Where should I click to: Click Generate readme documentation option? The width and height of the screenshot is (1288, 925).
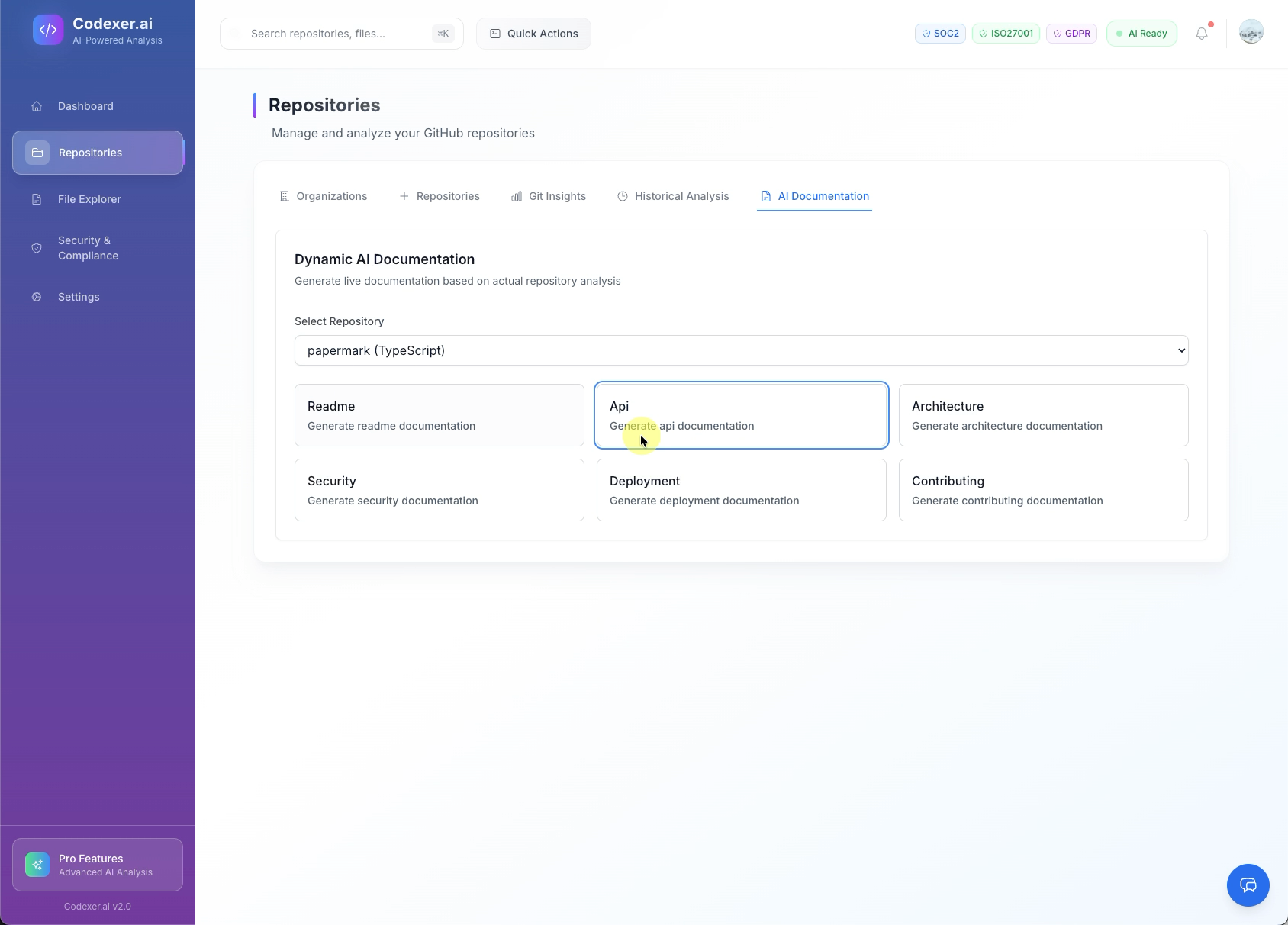(439, 414)
